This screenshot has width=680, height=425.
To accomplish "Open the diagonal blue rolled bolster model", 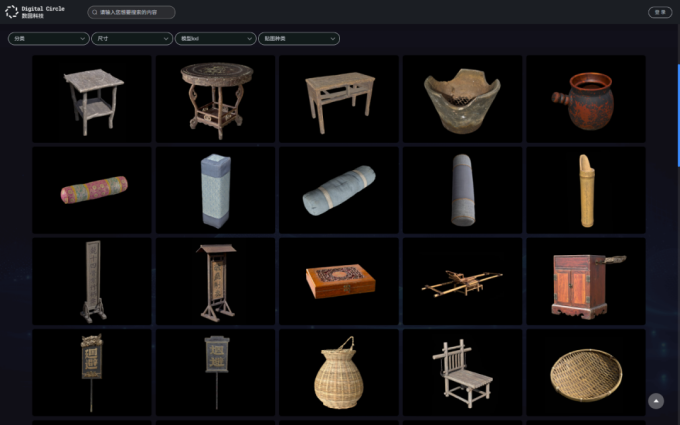I will (339, 190).
